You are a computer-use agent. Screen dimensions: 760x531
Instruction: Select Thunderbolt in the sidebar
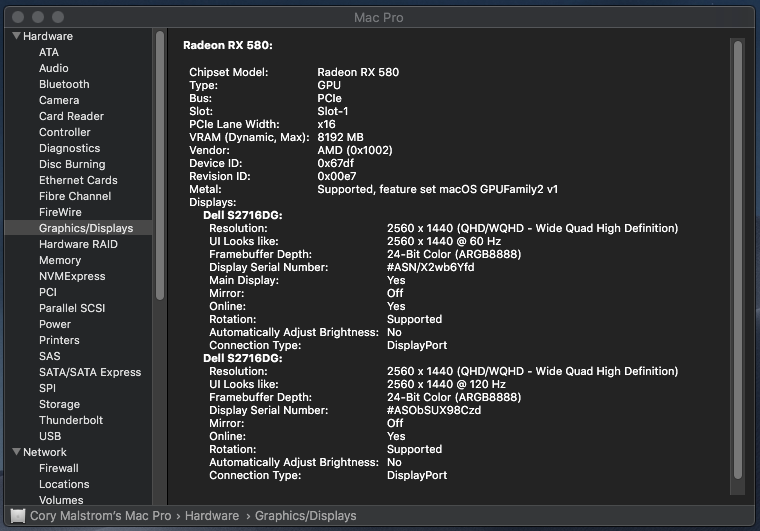pyautogui.click(x=71, y=420)
